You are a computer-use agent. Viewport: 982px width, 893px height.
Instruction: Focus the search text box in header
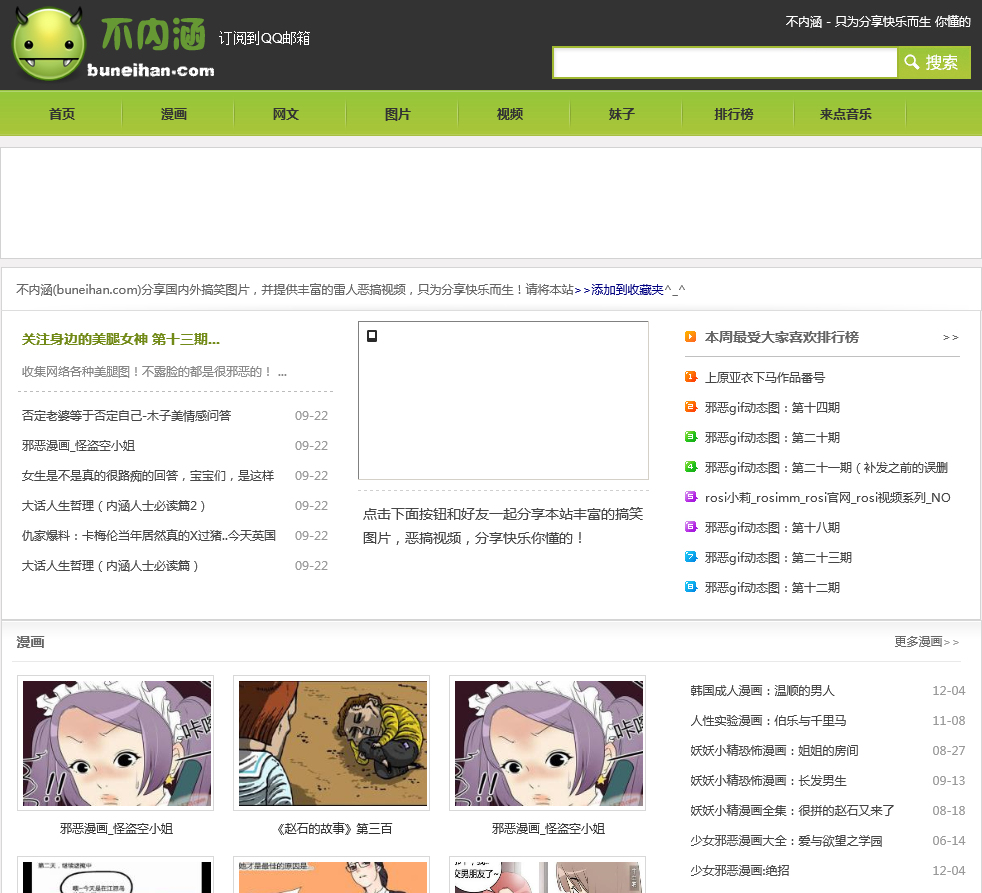tap(725, 63)
